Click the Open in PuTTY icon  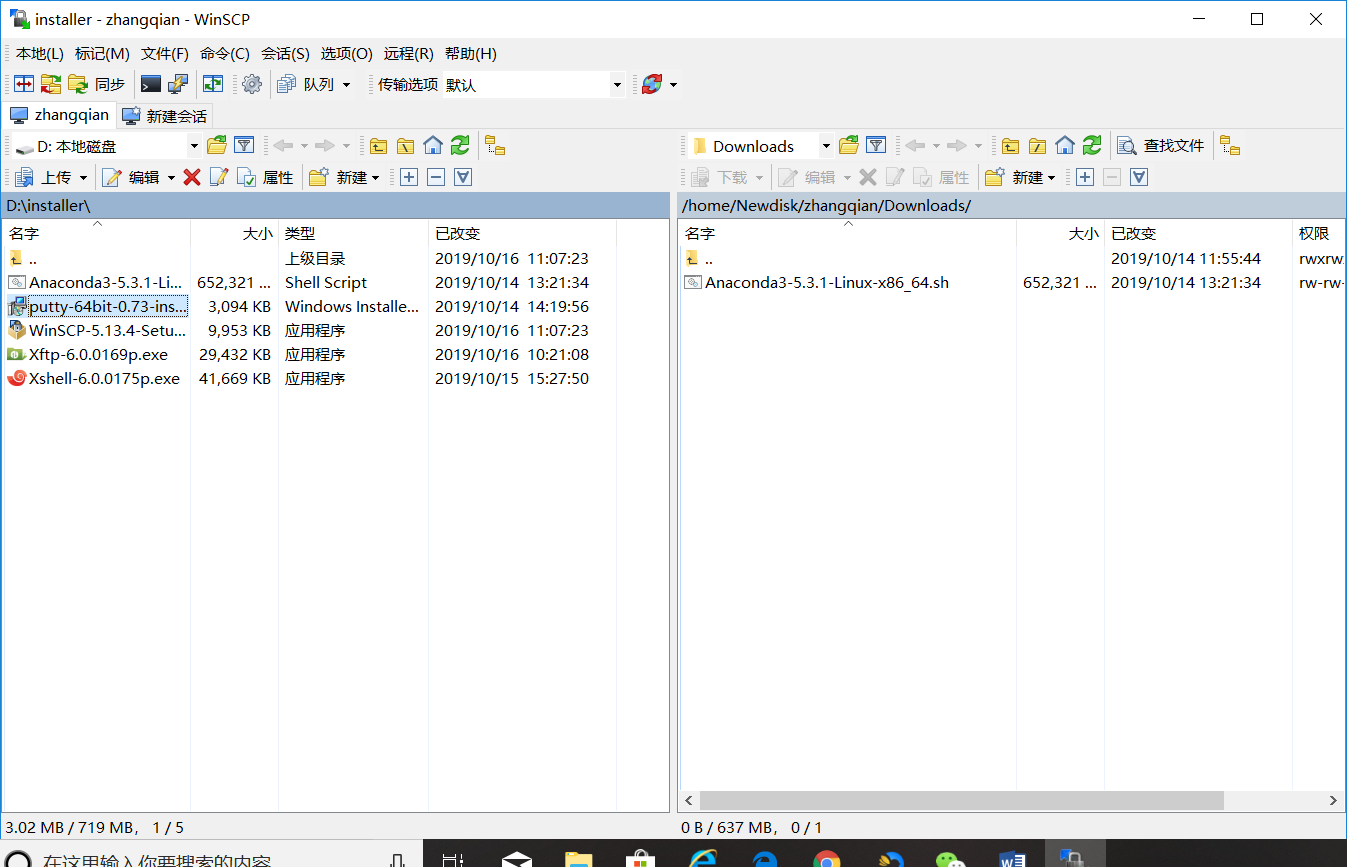(178, 85)
